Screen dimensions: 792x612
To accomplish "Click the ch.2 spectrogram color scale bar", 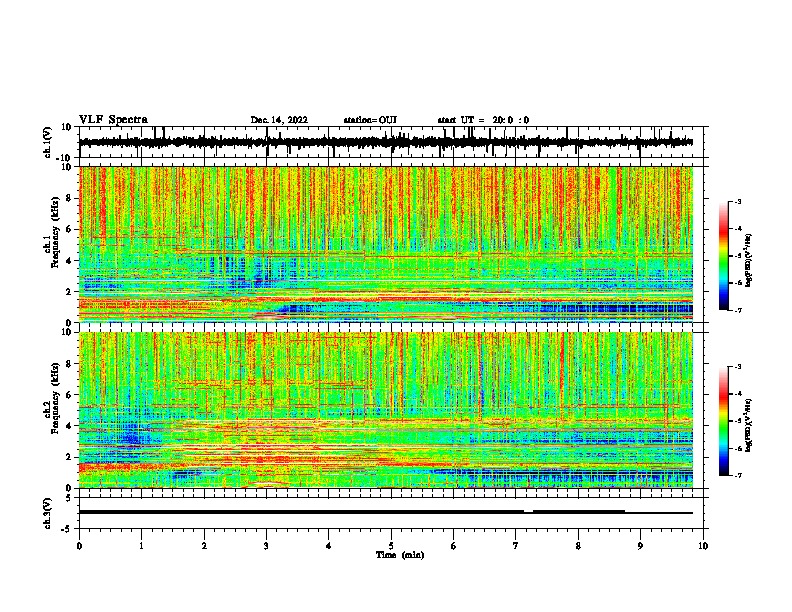I will click(724, 421).
